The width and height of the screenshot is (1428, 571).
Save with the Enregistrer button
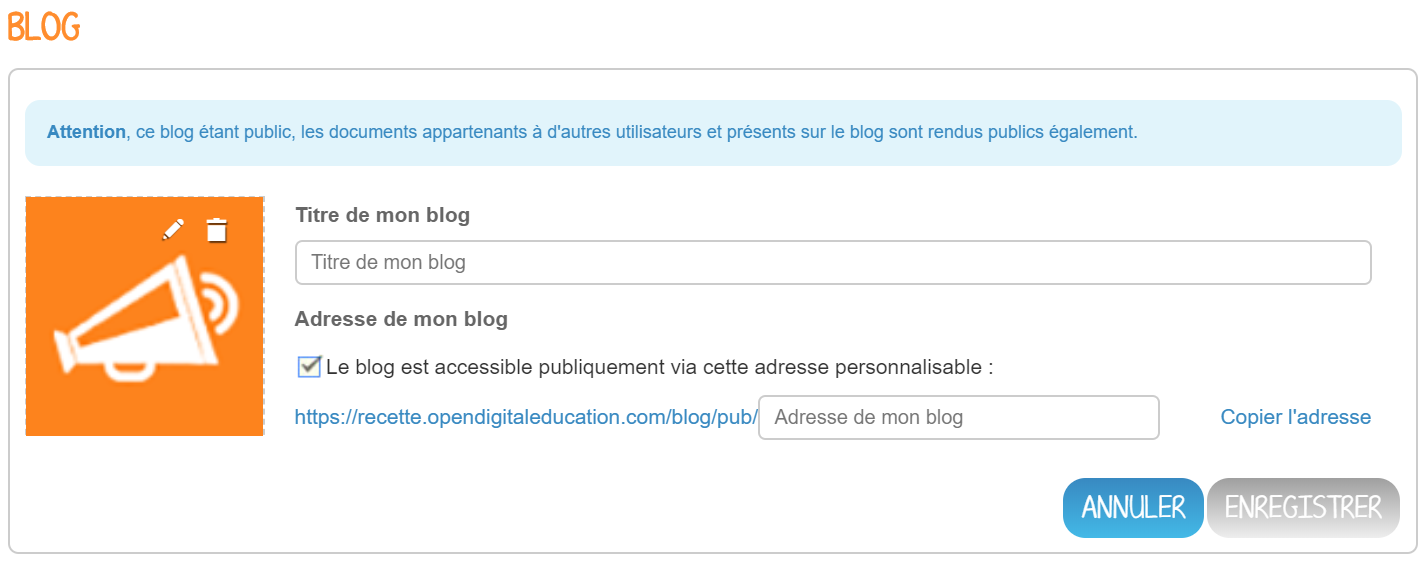pyautogui.click(x=1303, y=508)
